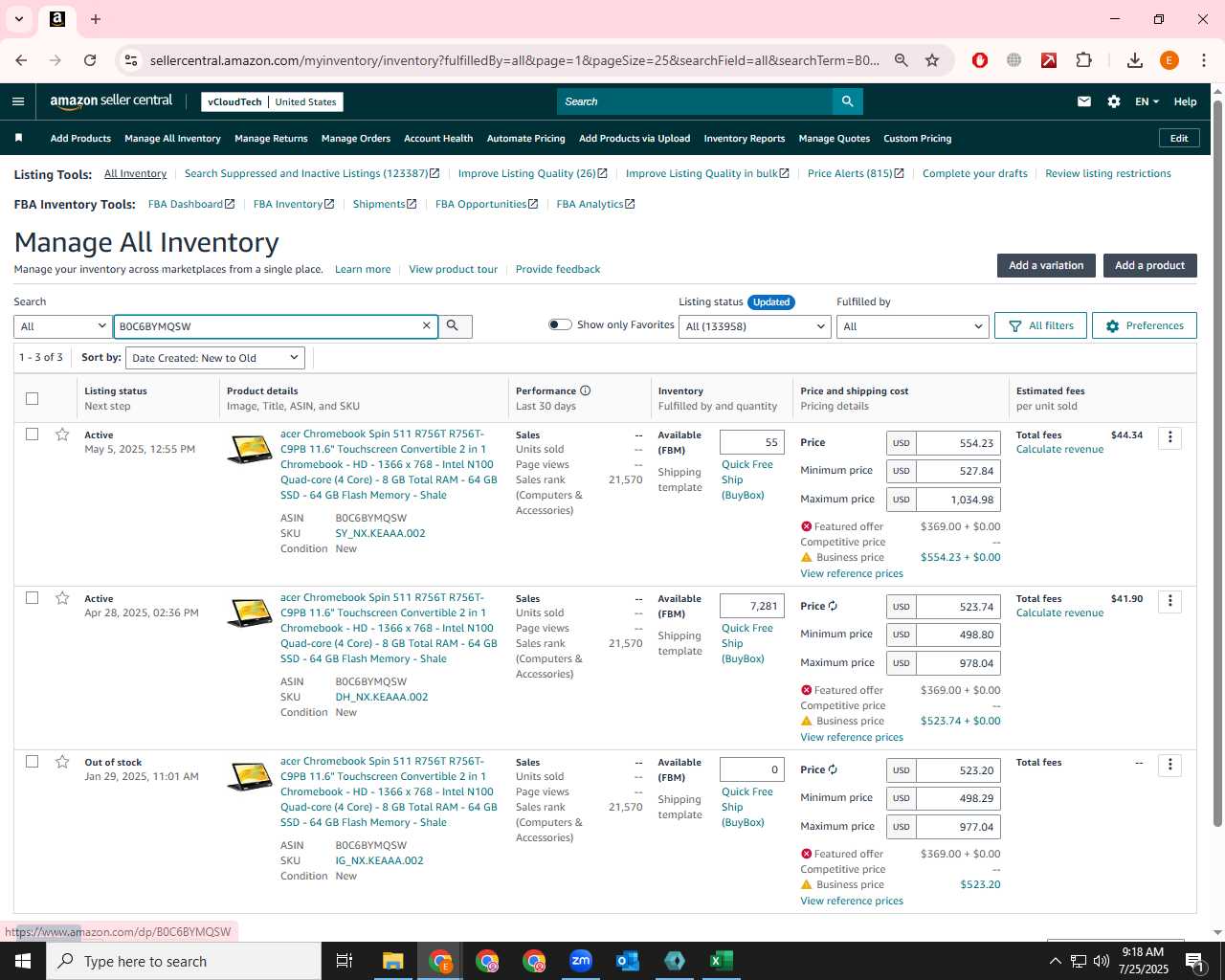Click the Performance info icon
The image size is (1225, 980).
pos(585,390)
